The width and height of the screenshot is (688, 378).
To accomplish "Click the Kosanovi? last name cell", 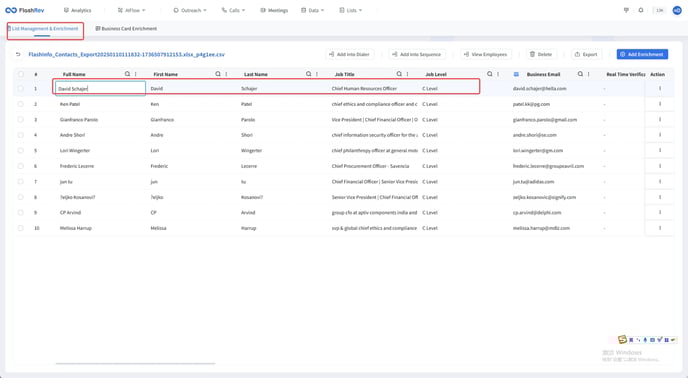I will (x=252, y=197).
